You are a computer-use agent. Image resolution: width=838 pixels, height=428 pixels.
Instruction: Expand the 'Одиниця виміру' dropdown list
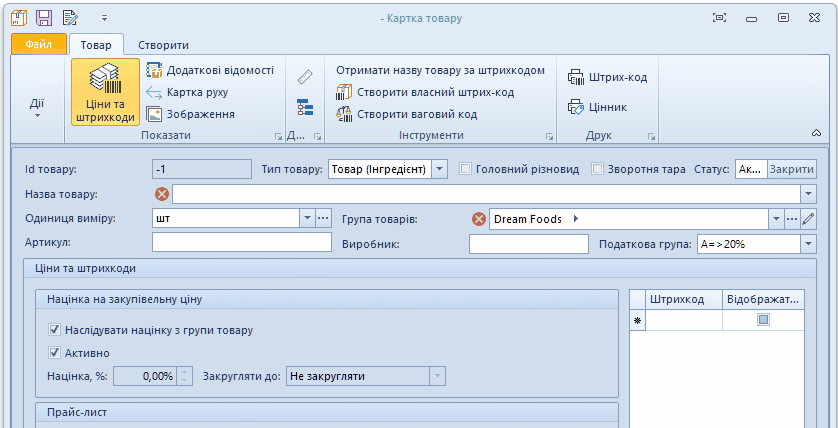tap(306, 218)
